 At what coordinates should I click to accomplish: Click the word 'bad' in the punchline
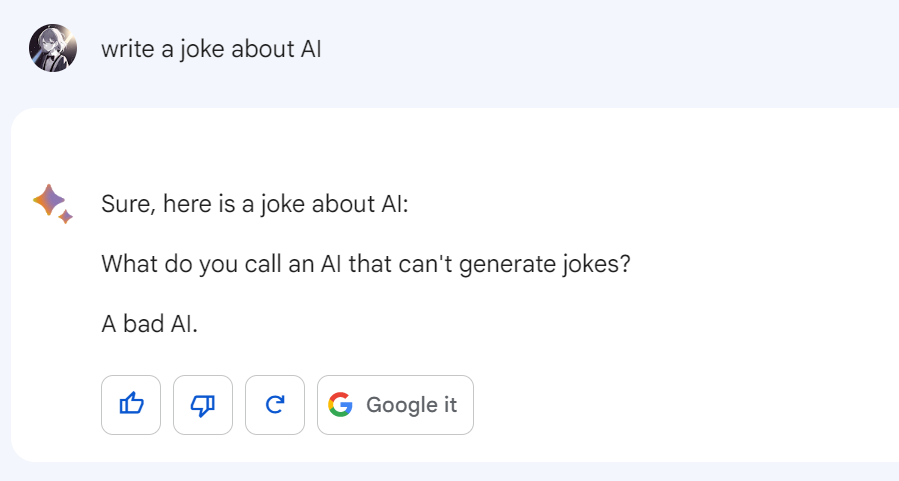pos(143,326)
